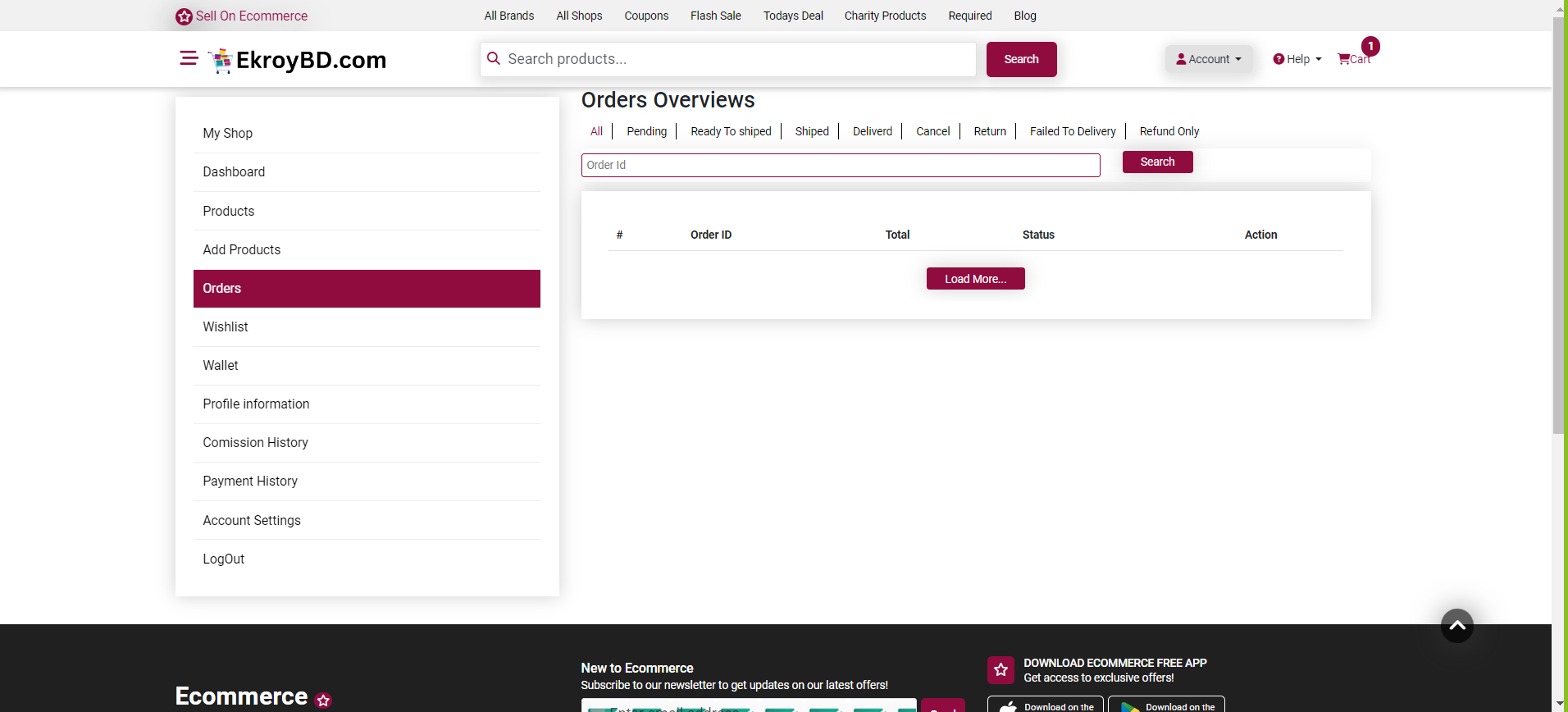The image size is (1568, 712).
Task: Show the Refund Only orders tab
Action: [1169, 131]
